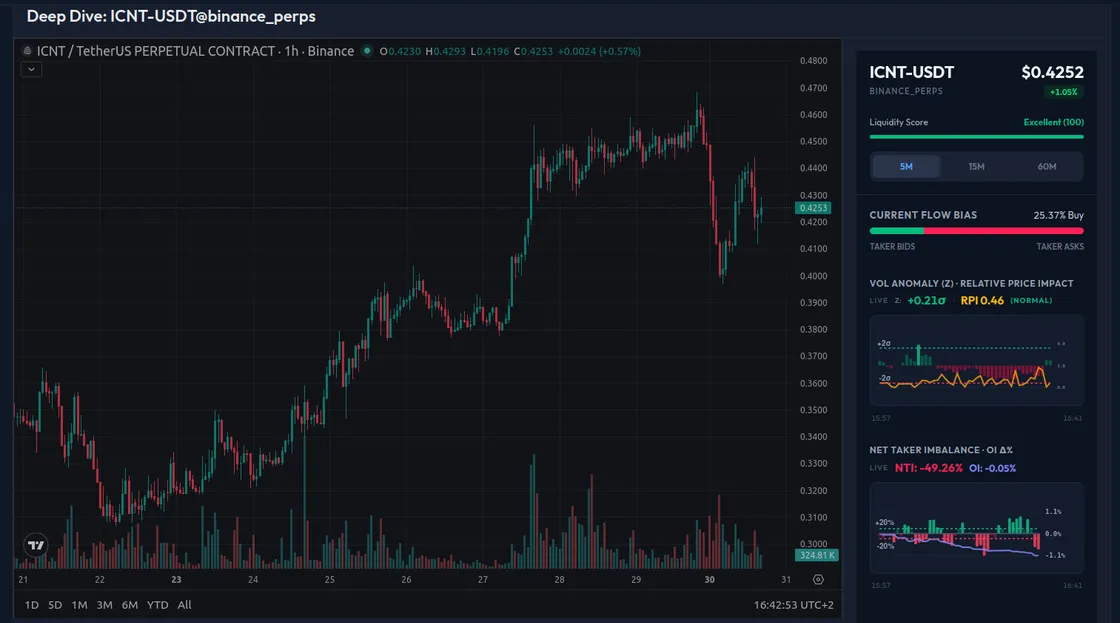Collapse the ICNT / TetherUS legend details

tap(31, 69)
